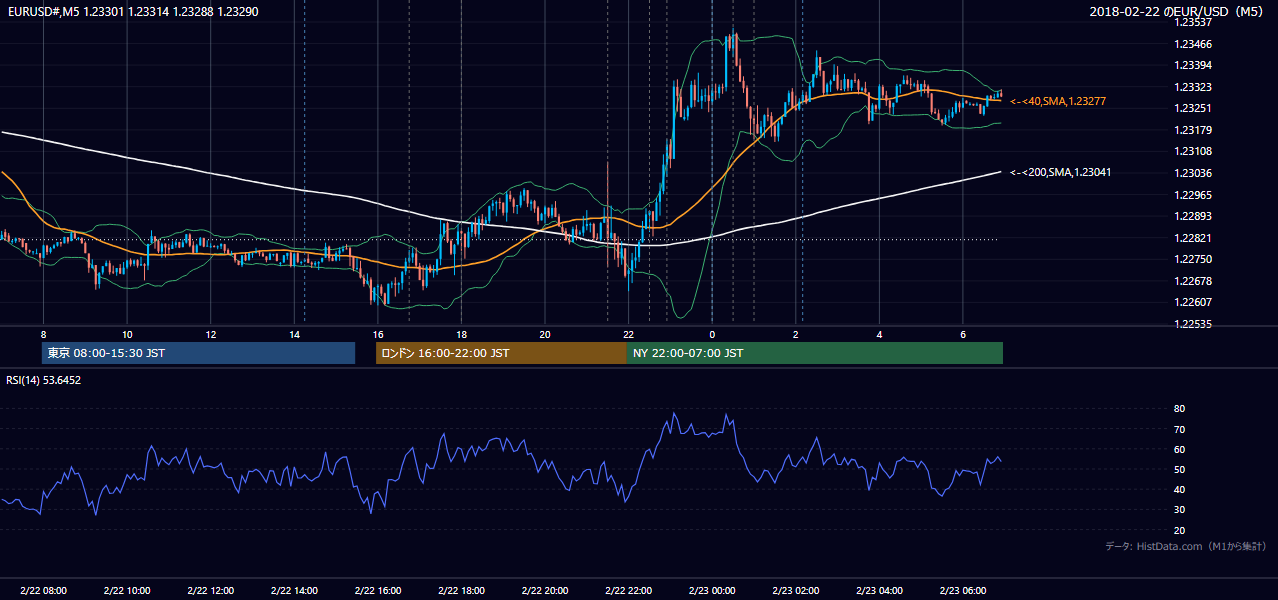1278x600 pixels.
Task: Click the bottom date label 2/22 20:00
Action: (x=544, y=591)
